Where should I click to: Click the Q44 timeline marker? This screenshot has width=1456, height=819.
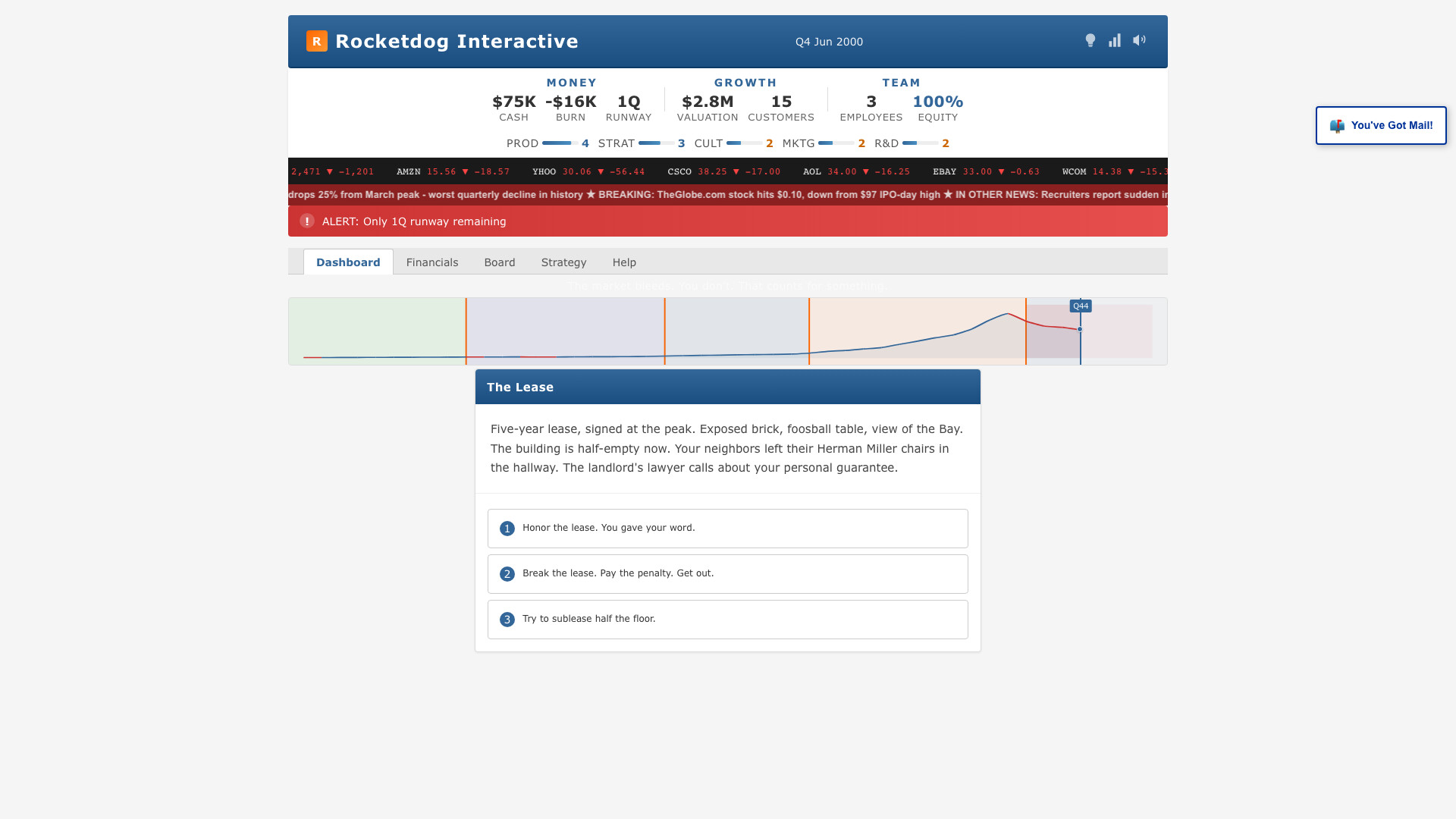pos(1080,306)
